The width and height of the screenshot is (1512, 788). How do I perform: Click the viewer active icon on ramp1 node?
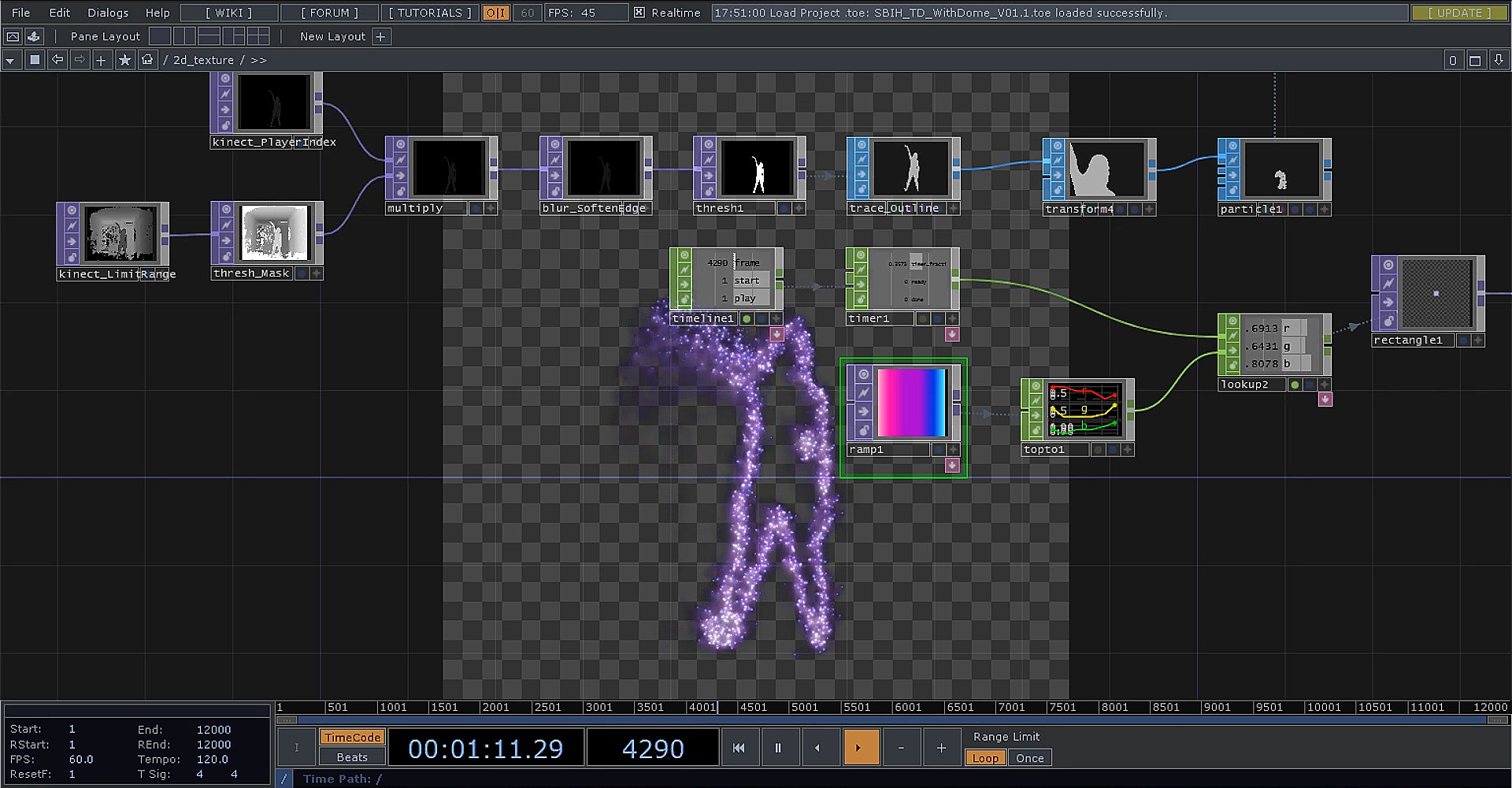click(863, 374)
